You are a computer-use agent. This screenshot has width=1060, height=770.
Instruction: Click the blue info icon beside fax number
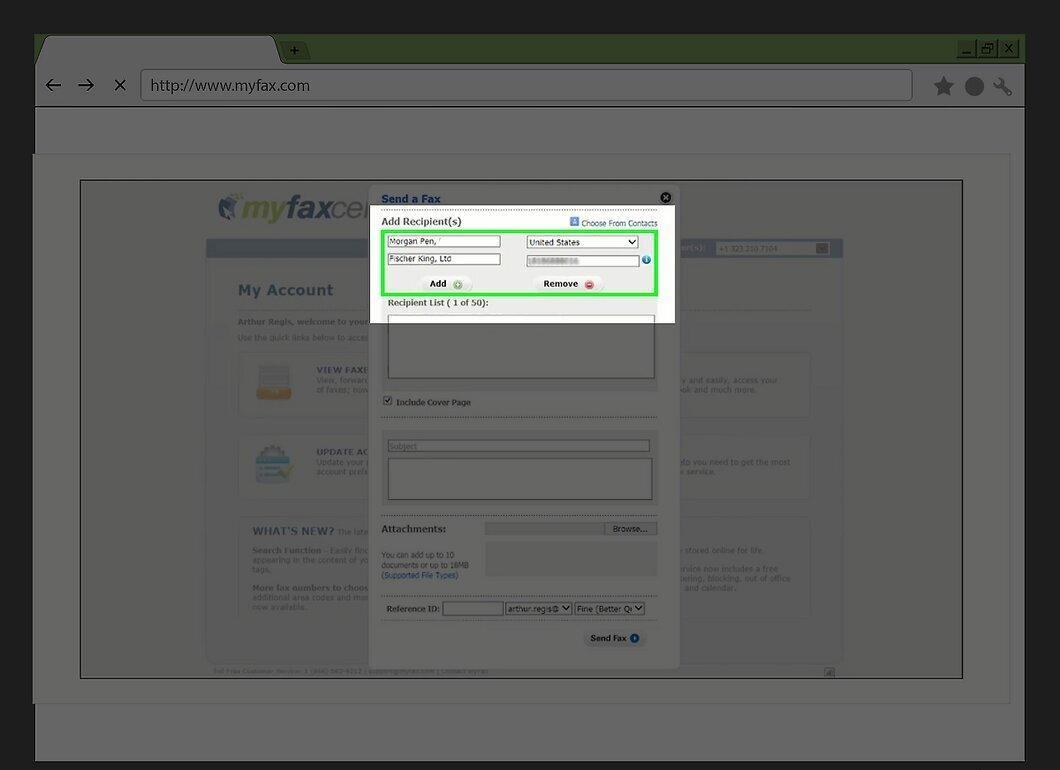click(x=646, y=260)
